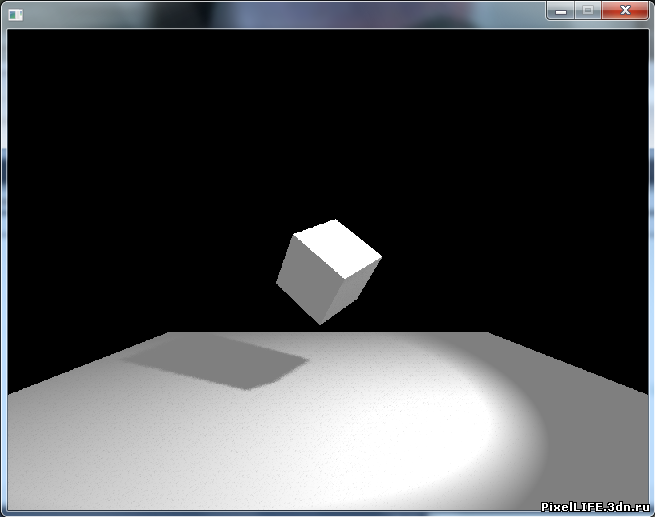Close the render window
Screen dimensions: 655x517
(625, 11)
